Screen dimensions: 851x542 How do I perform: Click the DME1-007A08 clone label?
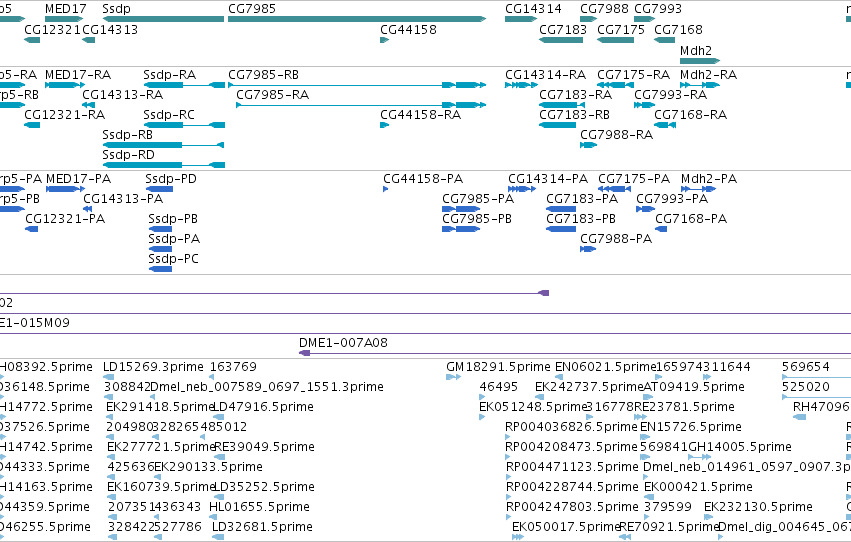coord(344,343)
